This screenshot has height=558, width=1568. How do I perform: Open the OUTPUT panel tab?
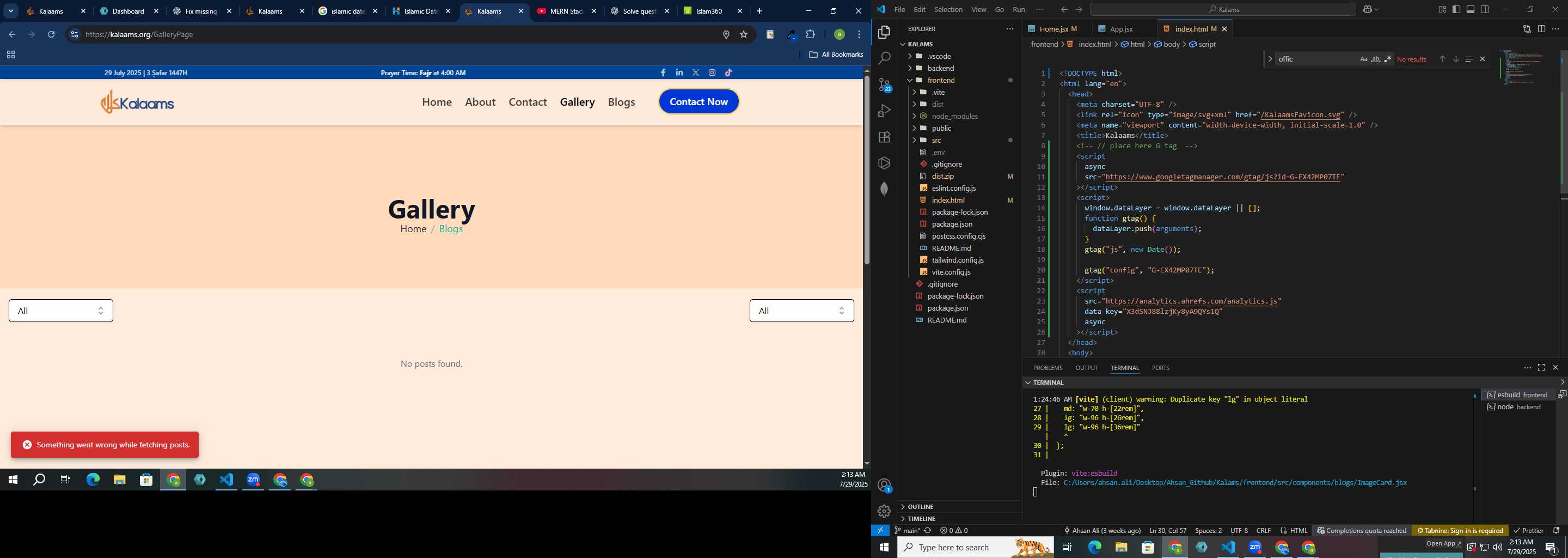pos(1087,368)
